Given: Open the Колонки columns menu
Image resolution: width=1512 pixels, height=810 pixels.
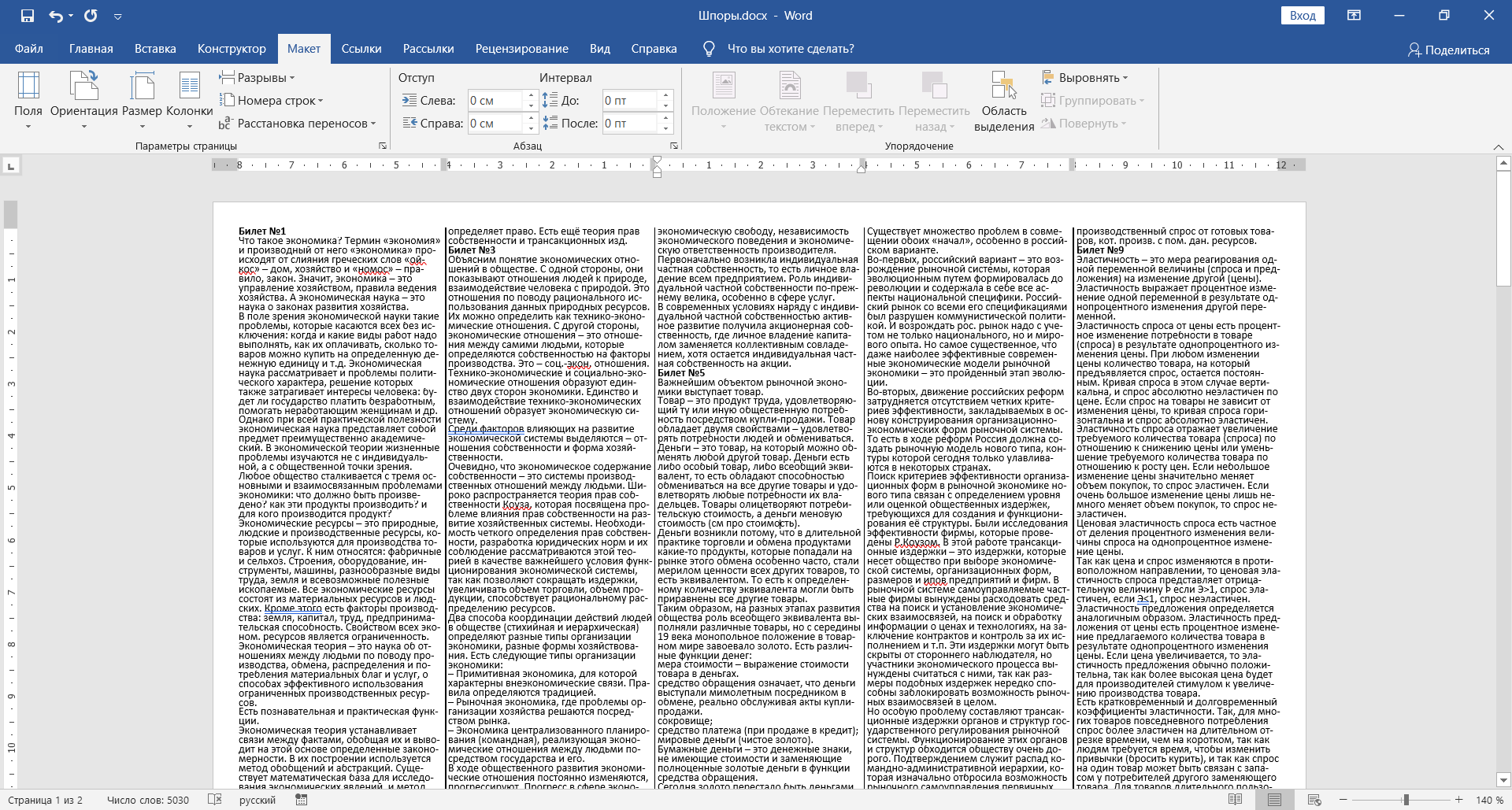Looking at the screenshot, I should pyautogui.click(x=189, y=101).
